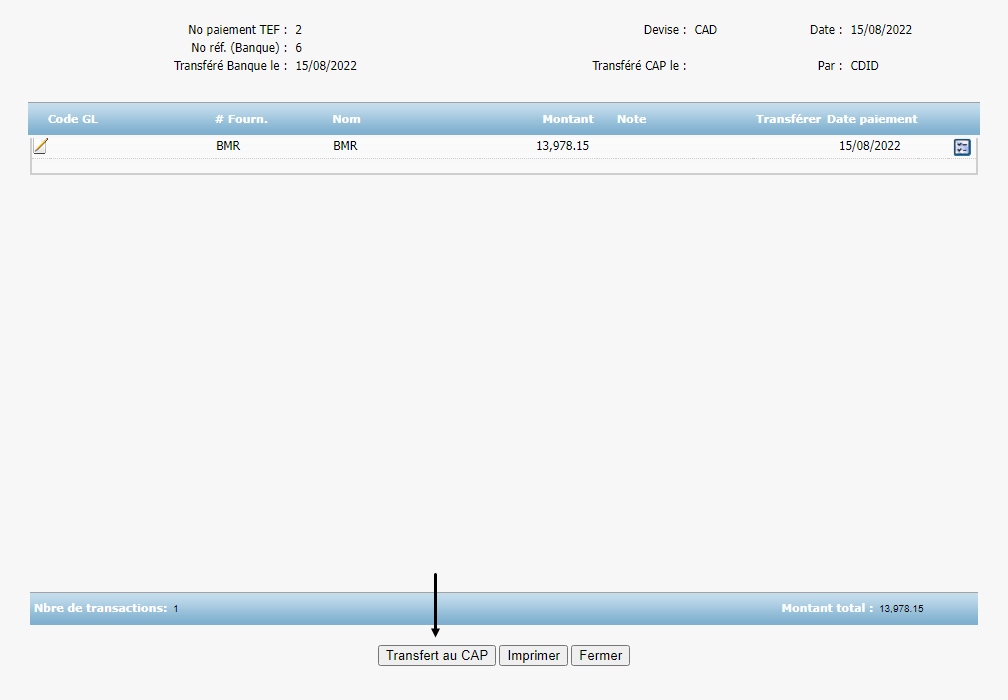Image resolution: width=1008 pixels, height=700 pixels.
Task: Sort by the Code GL column header
Action: [x=73, y=119]
